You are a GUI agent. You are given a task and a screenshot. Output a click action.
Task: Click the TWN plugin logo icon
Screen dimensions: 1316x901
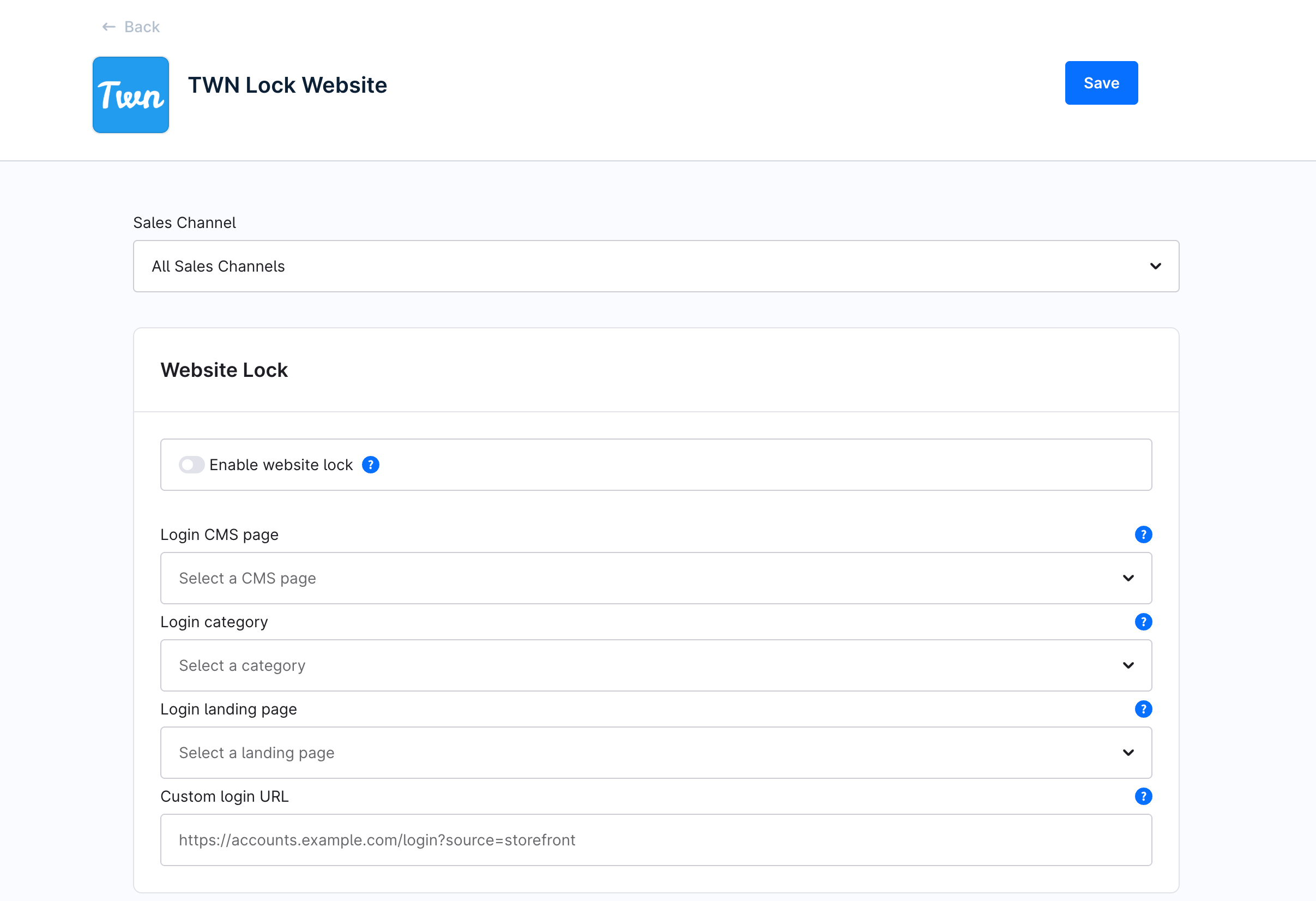point(131,95)
